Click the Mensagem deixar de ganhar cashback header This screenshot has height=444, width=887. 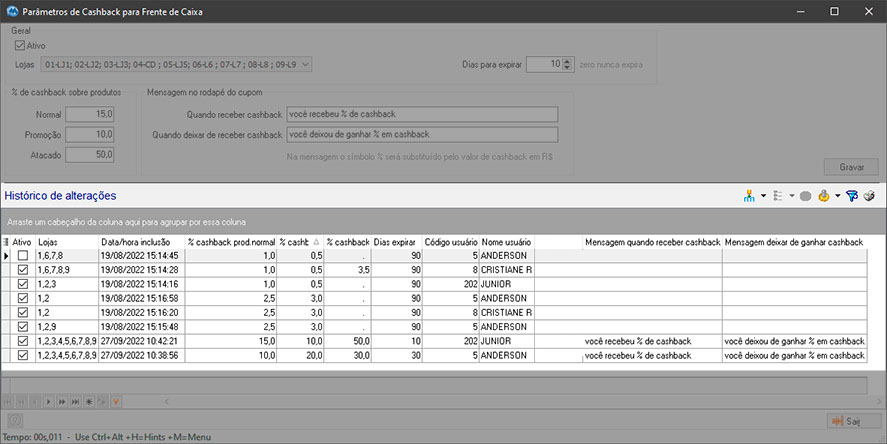[794, 242]
